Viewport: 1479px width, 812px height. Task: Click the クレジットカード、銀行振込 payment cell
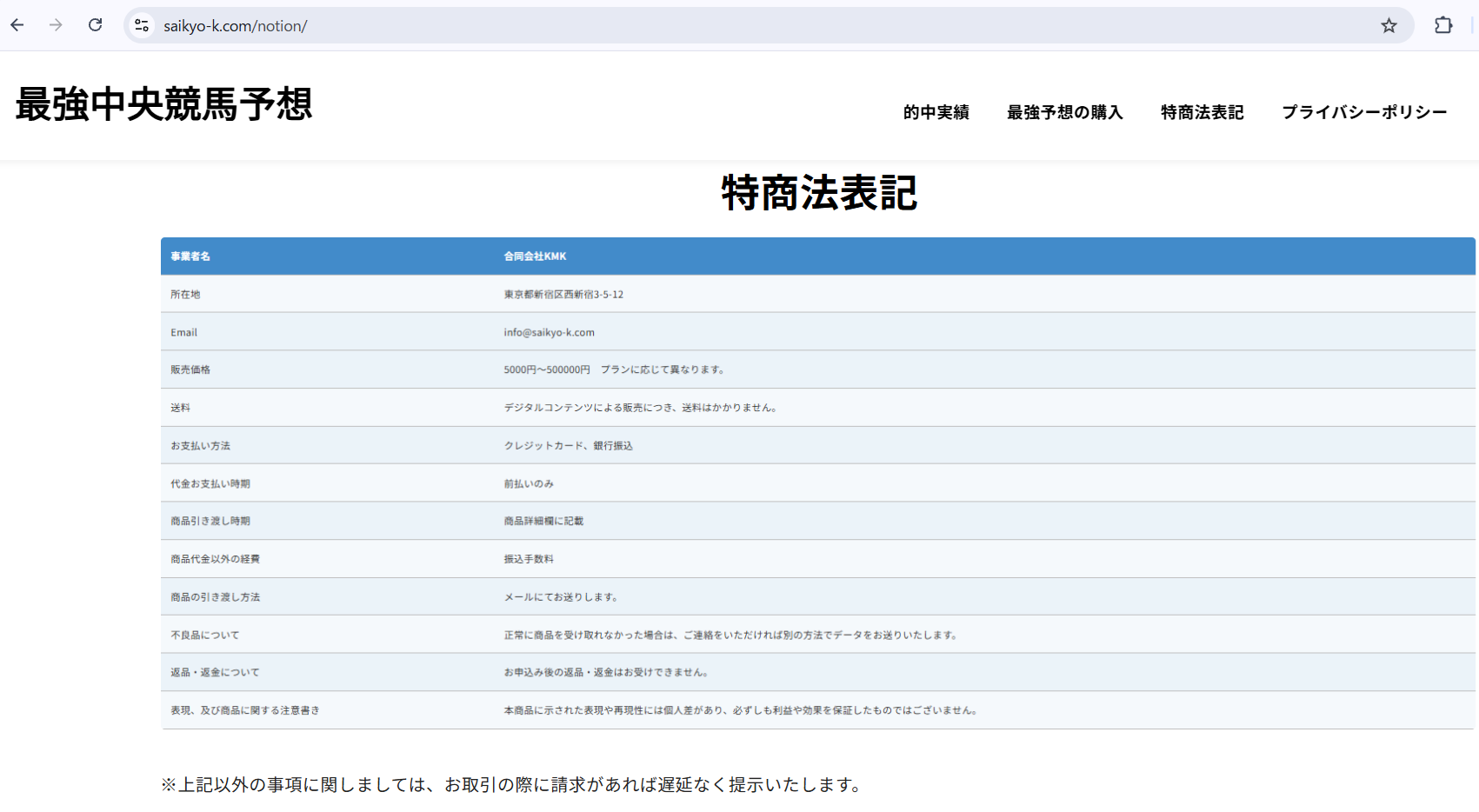pos(568,446)
